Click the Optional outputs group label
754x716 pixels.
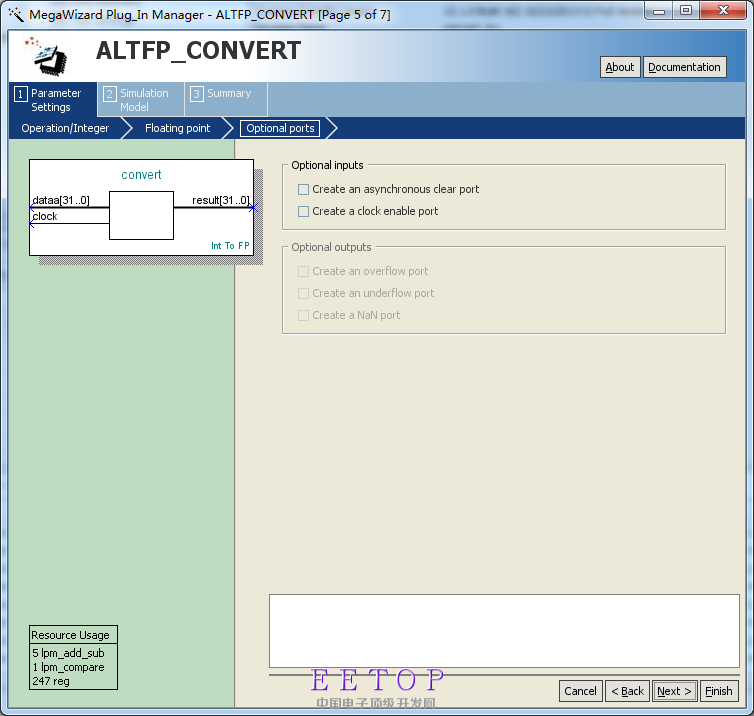(x=331, y=247)
